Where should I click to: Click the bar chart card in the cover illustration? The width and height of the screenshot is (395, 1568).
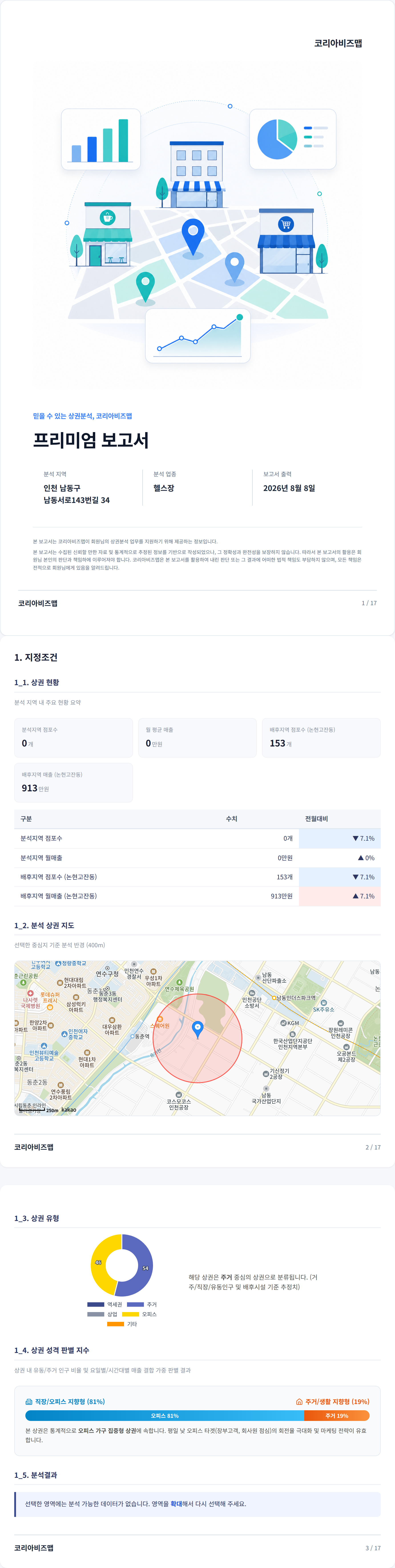tap(101, 139)
